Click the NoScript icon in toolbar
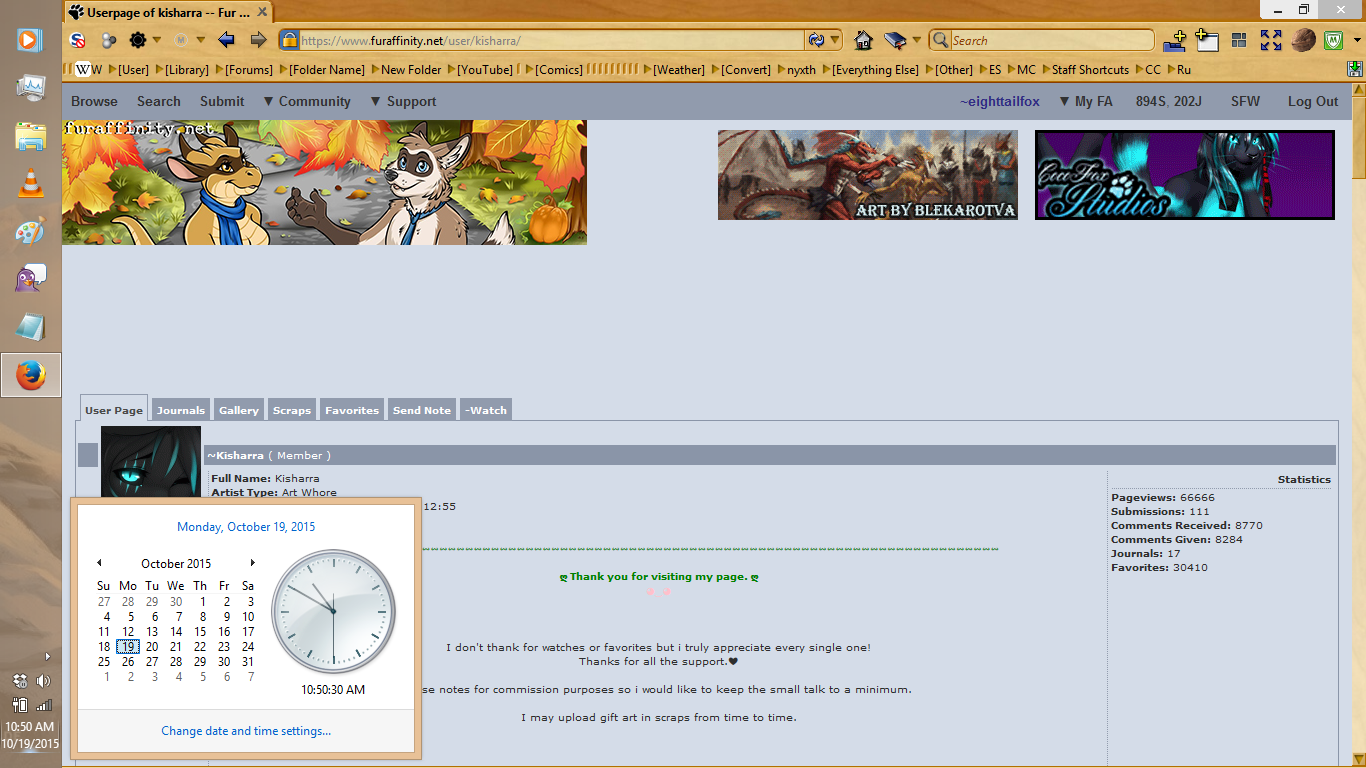Viewport: 1366px width, 768px height. [78, 40]
